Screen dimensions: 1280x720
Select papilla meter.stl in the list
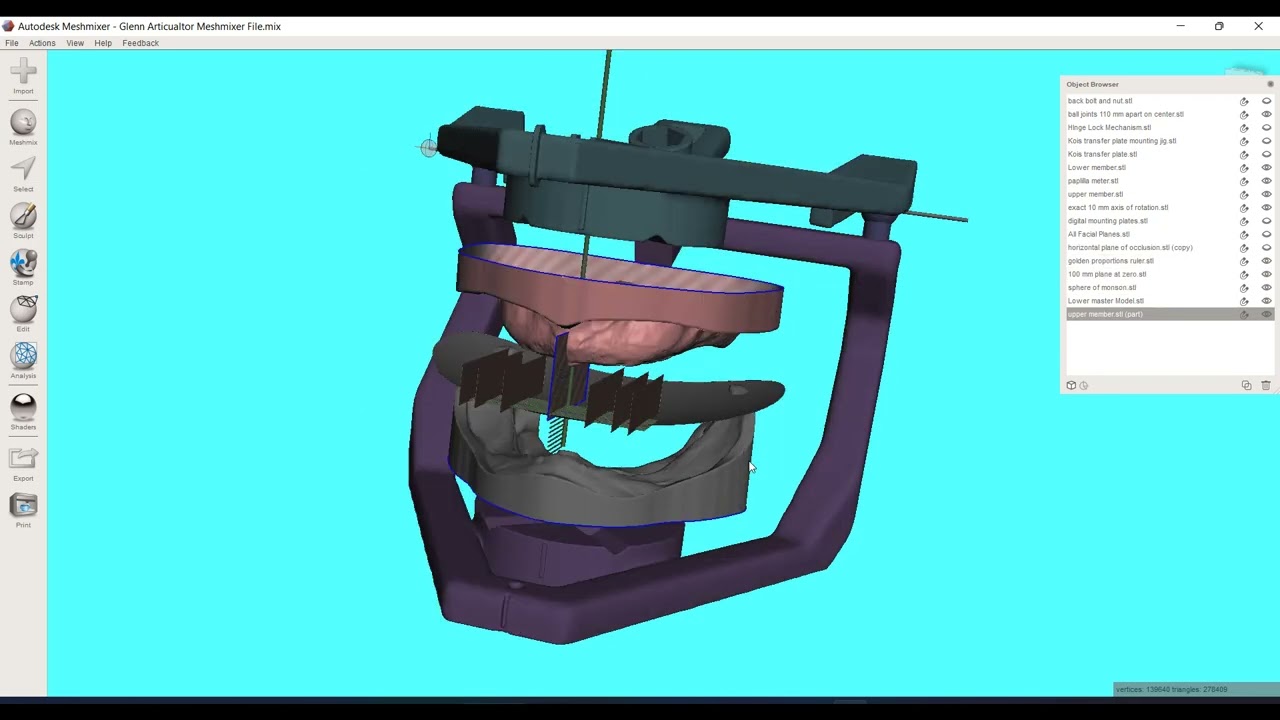(x=1093, y=181)
